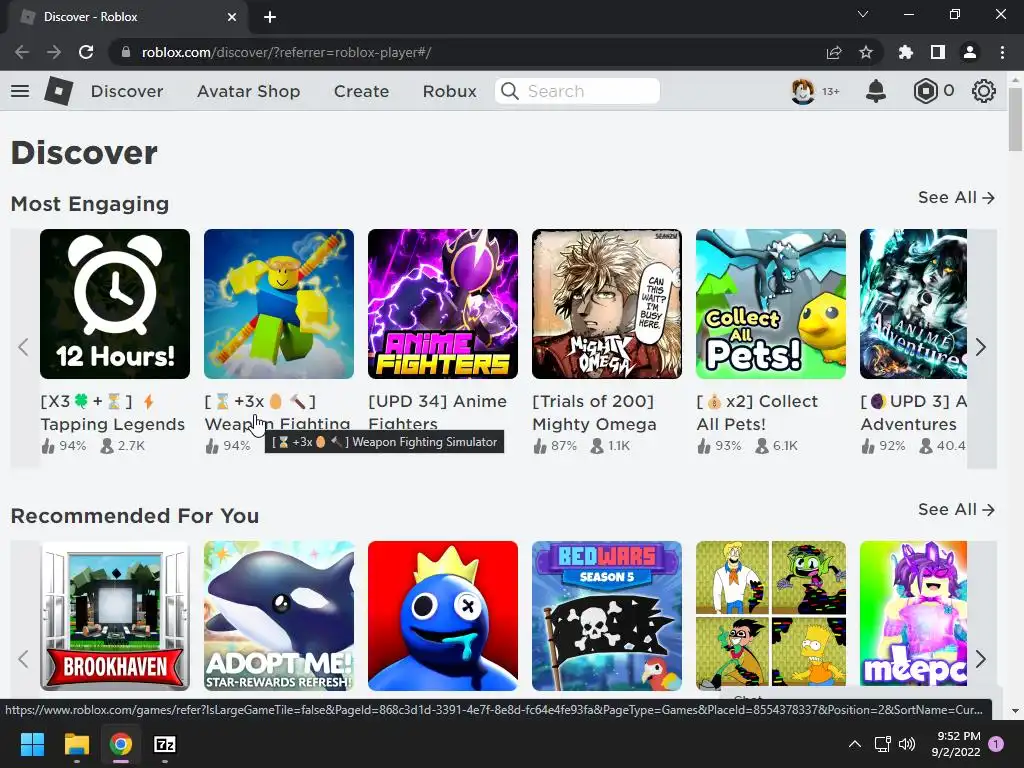The image size is (1024, 768).
Task: Open Tapping Legends 12 Hours thumbnail
Action: pyautogui.click(x=115, y=304)
